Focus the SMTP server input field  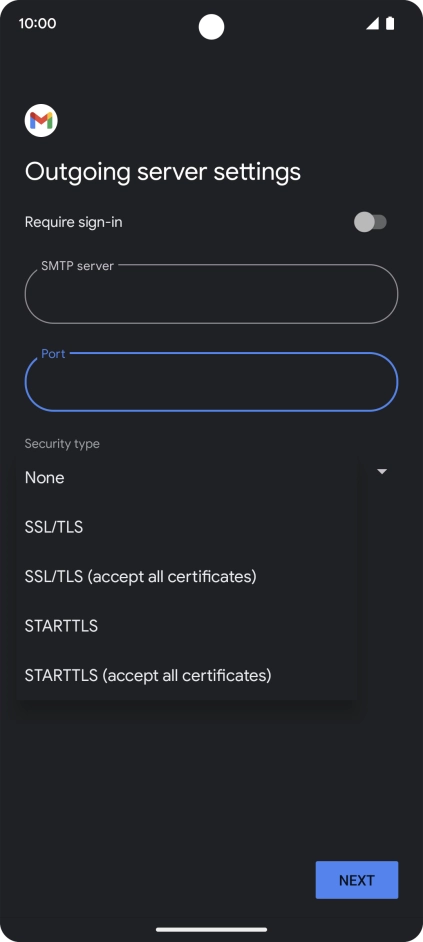click(212, 294)
